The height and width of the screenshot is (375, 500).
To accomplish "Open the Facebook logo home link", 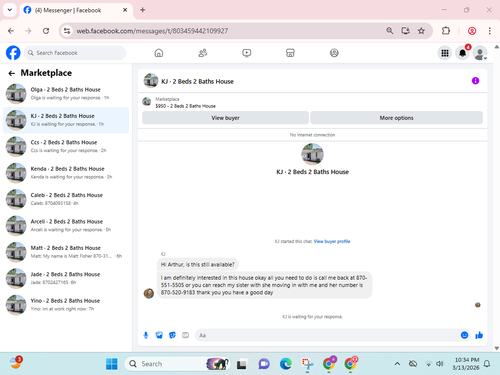I will click(x=13, y=53).
